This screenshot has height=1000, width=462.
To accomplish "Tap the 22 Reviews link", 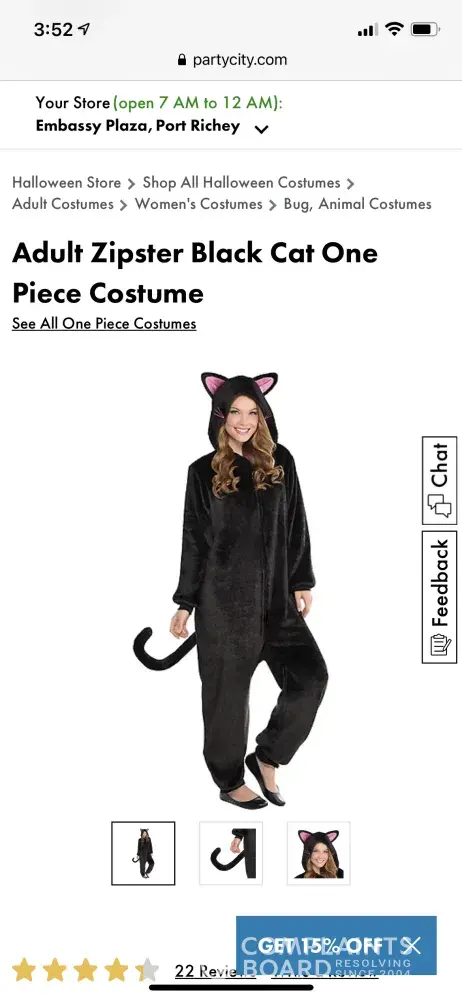I will (205, 971).
